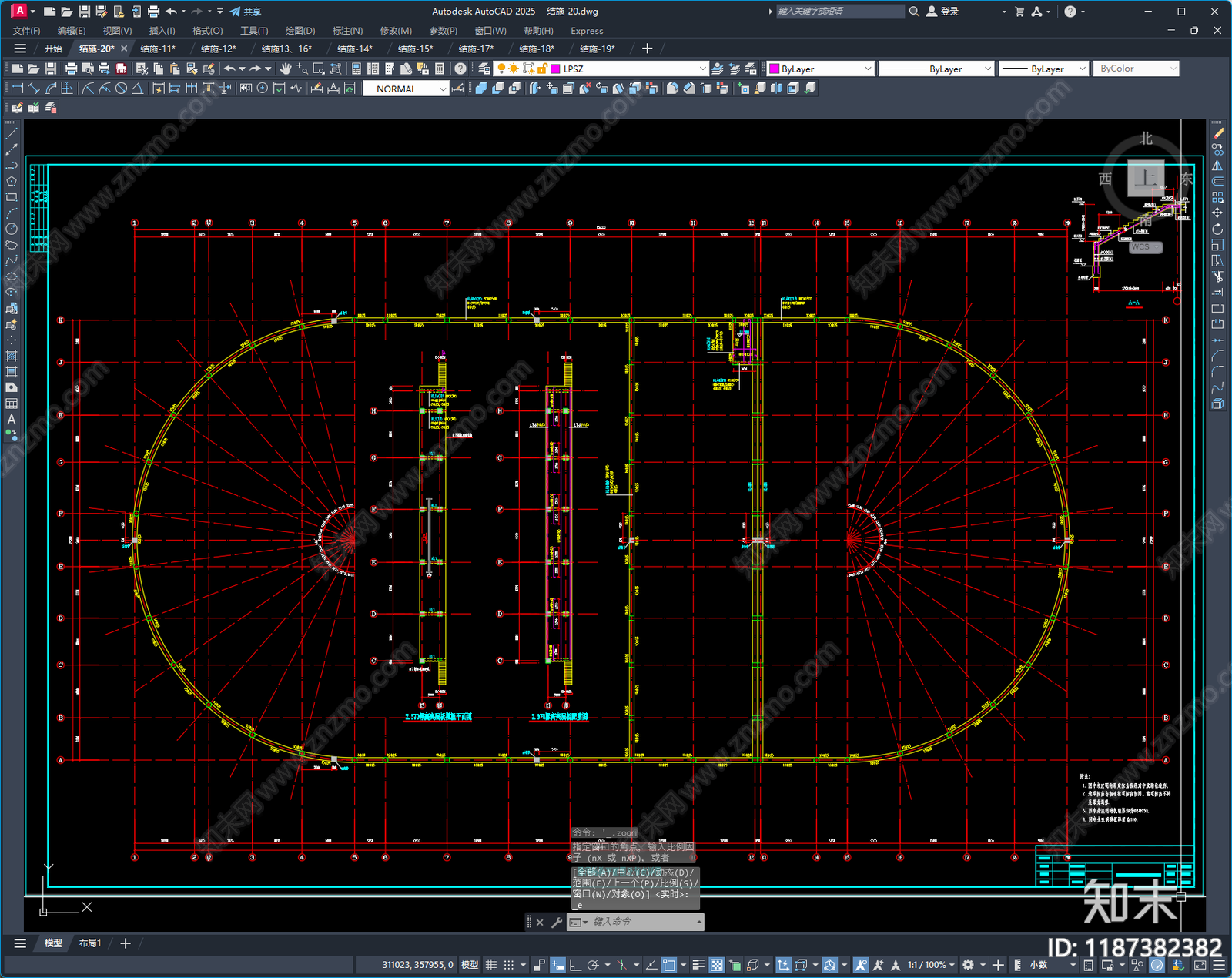
Task: Toggle snap mode in status bar
Action: (x=509, y=965)
